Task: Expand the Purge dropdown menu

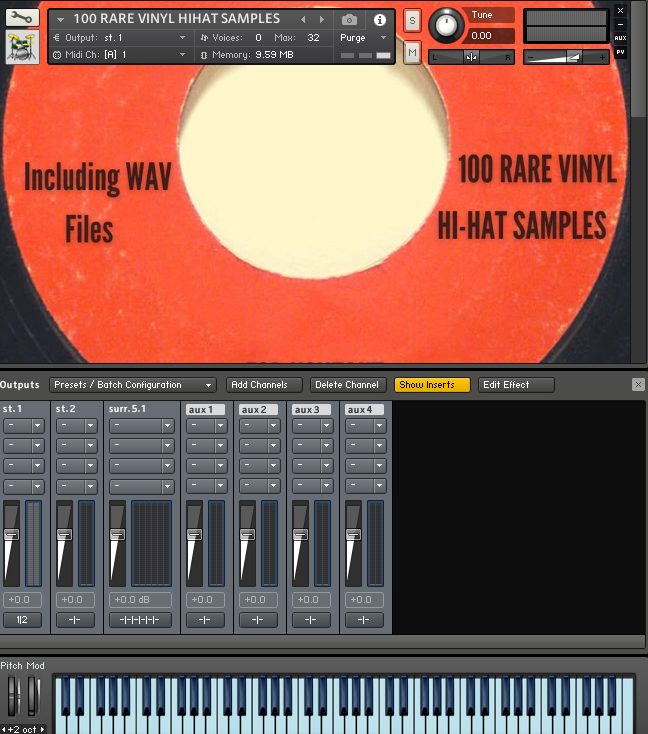Action: coord(364,38)
